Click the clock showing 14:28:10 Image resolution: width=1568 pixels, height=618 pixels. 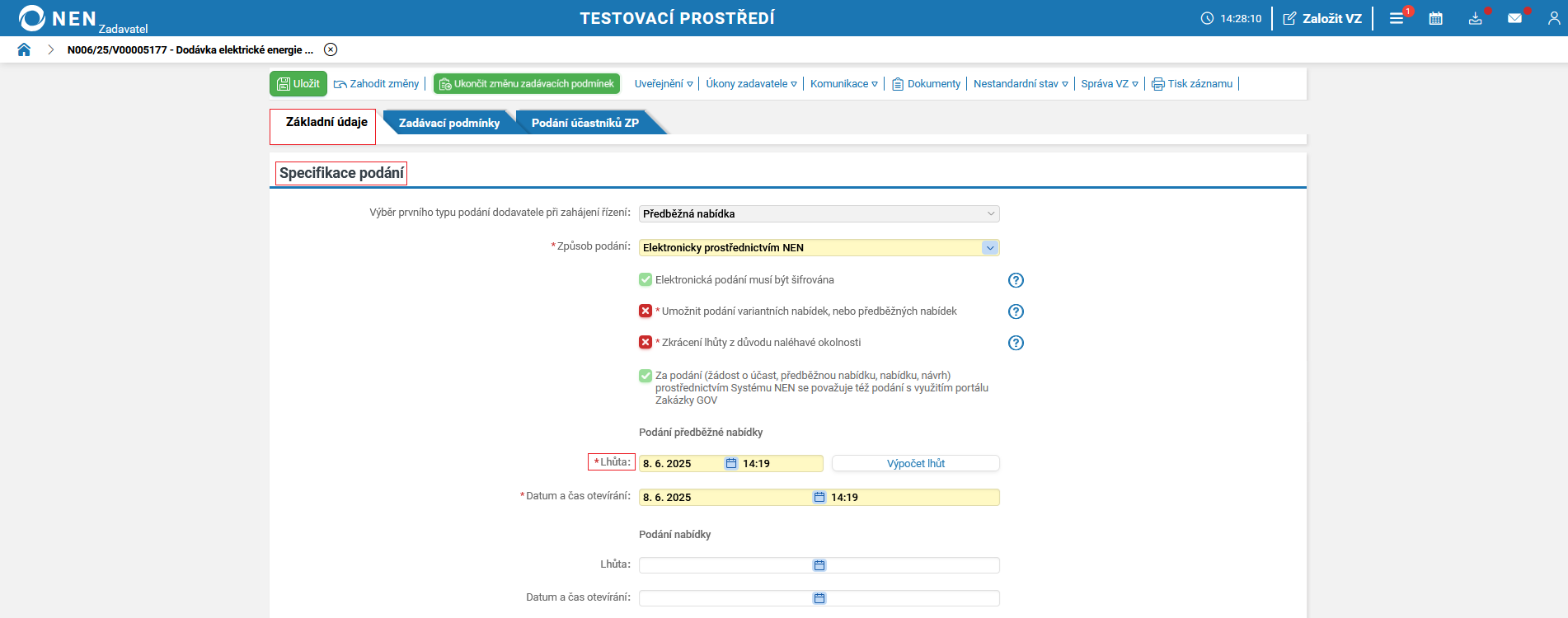pos(1231,18)
